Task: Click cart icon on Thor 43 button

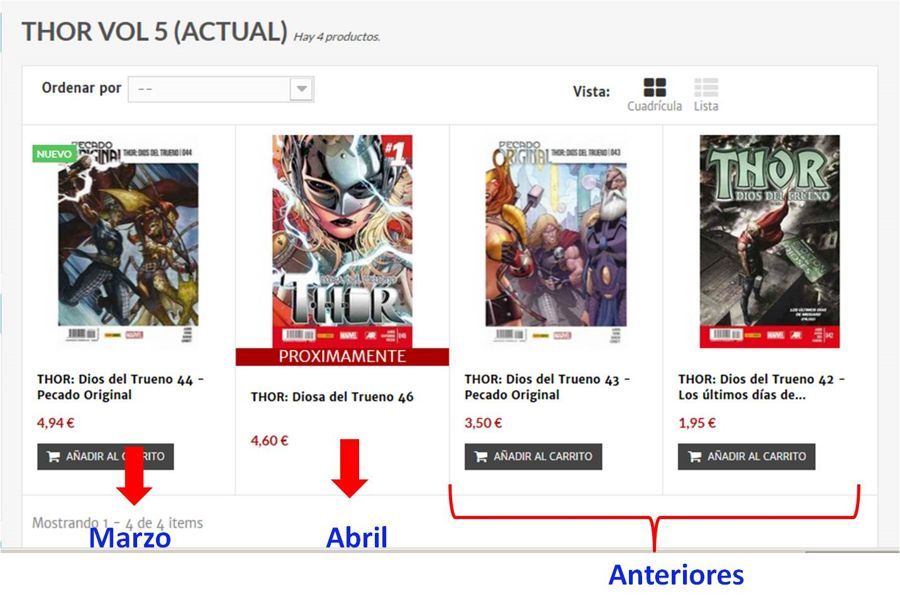Action: tap(480, 457)
